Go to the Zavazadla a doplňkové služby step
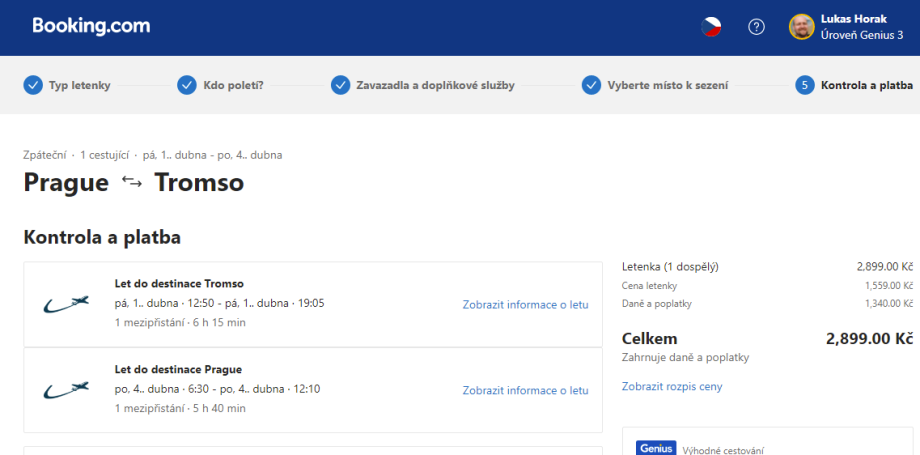 [x=435, y=85]
